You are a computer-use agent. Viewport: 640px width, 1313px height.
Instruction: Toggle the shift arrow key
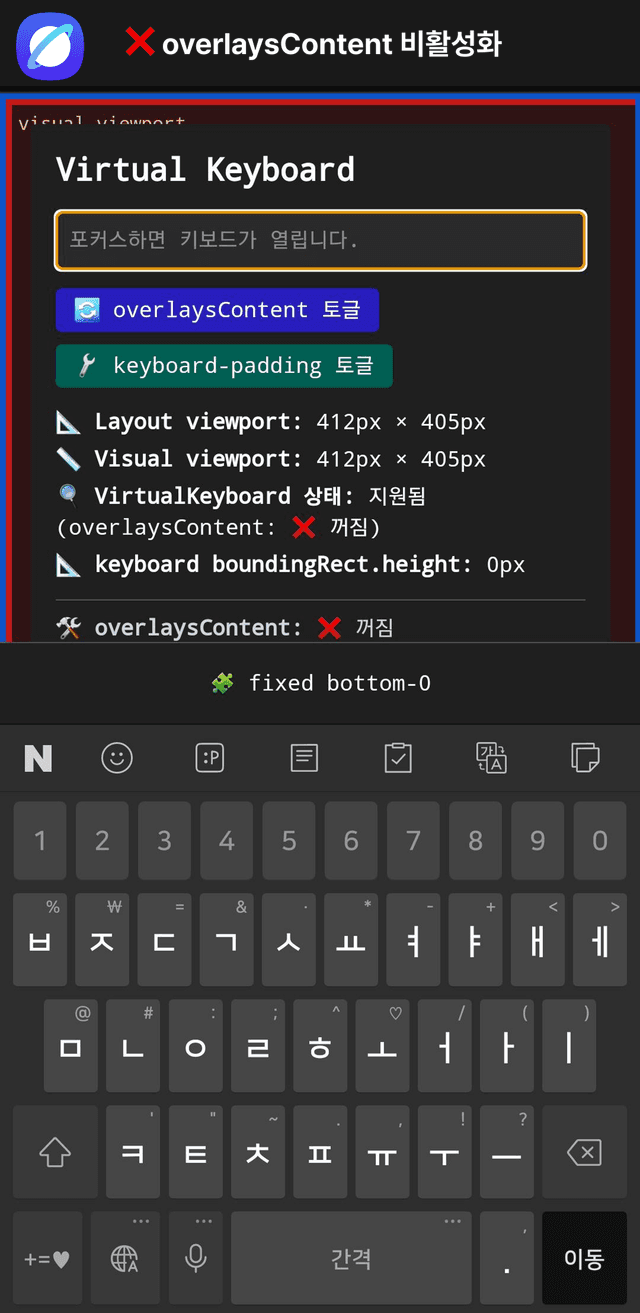[55, 1152]
